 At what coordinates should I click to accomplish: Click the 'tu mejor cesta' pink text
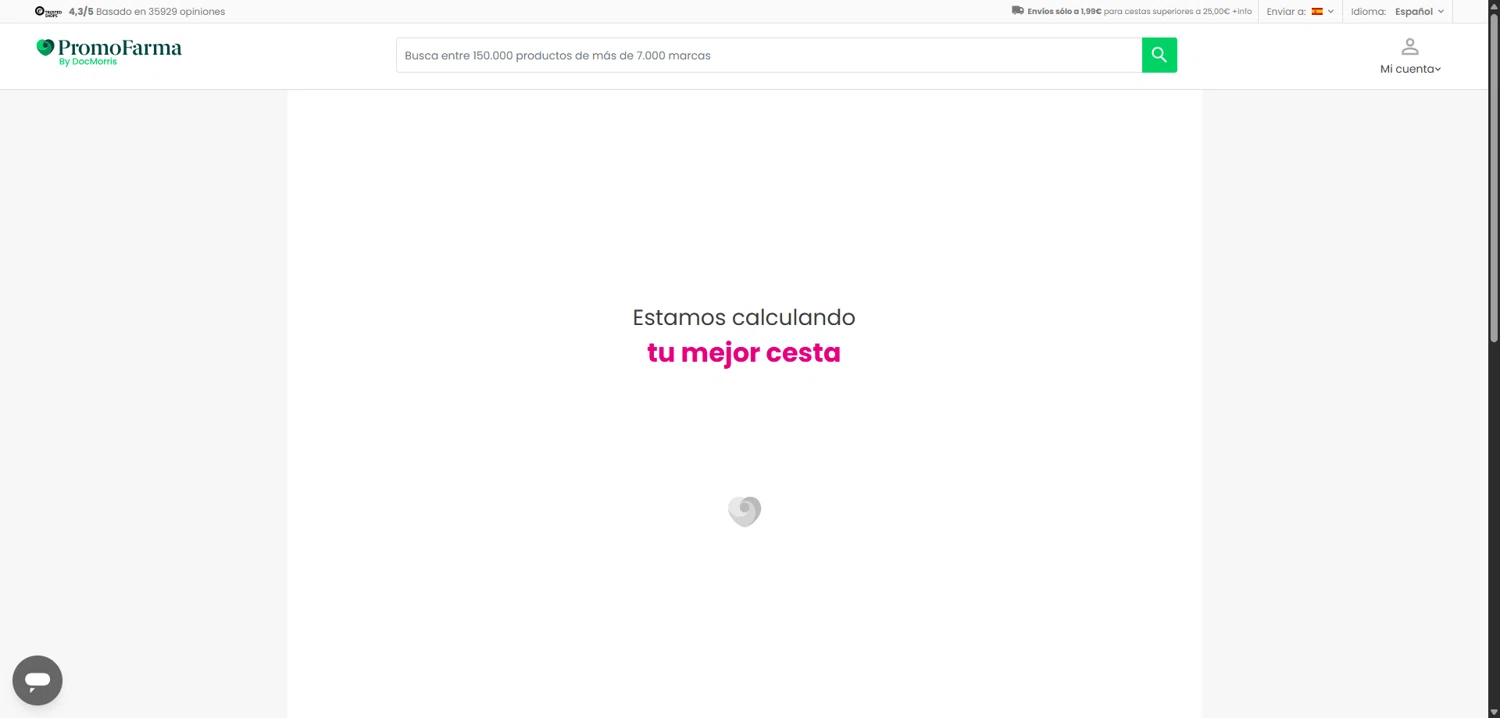(x=744, y=353)
